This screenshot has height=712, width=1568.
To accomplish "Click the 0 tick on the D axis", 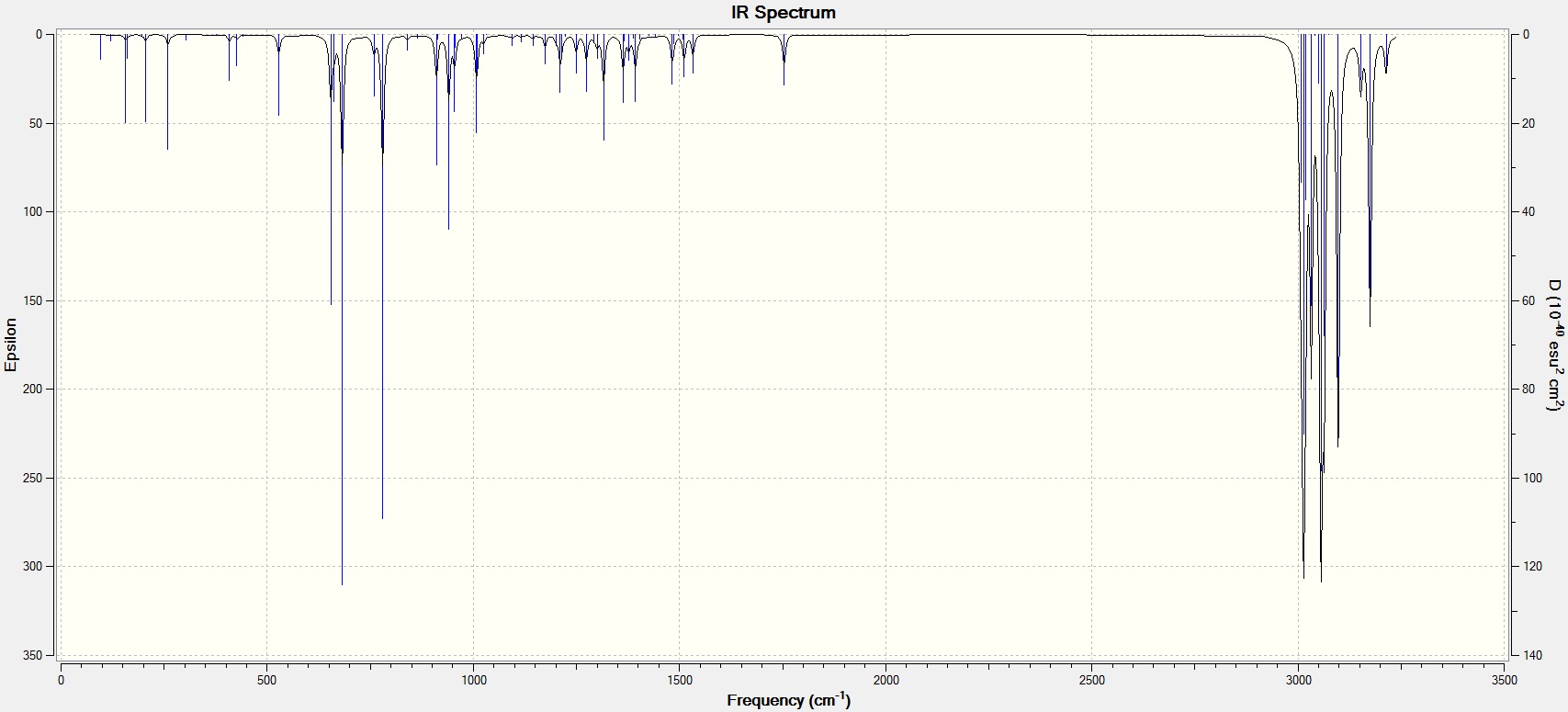I will click(1527, 35).
